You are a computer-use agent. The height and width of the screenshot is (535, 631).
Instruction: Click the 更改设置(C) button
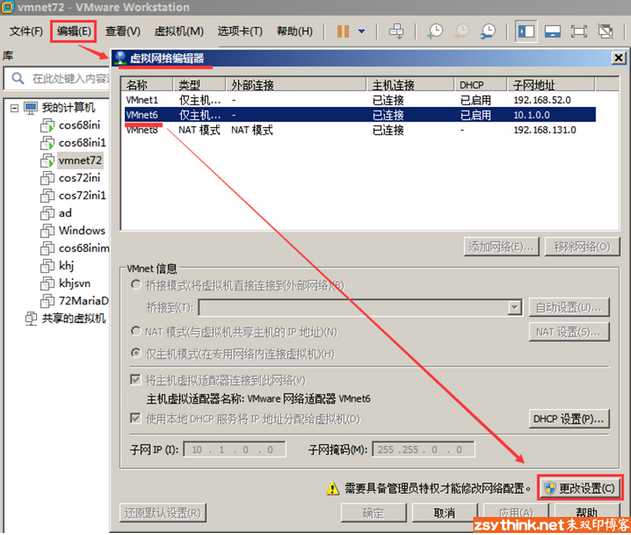[x=579, y=488]
